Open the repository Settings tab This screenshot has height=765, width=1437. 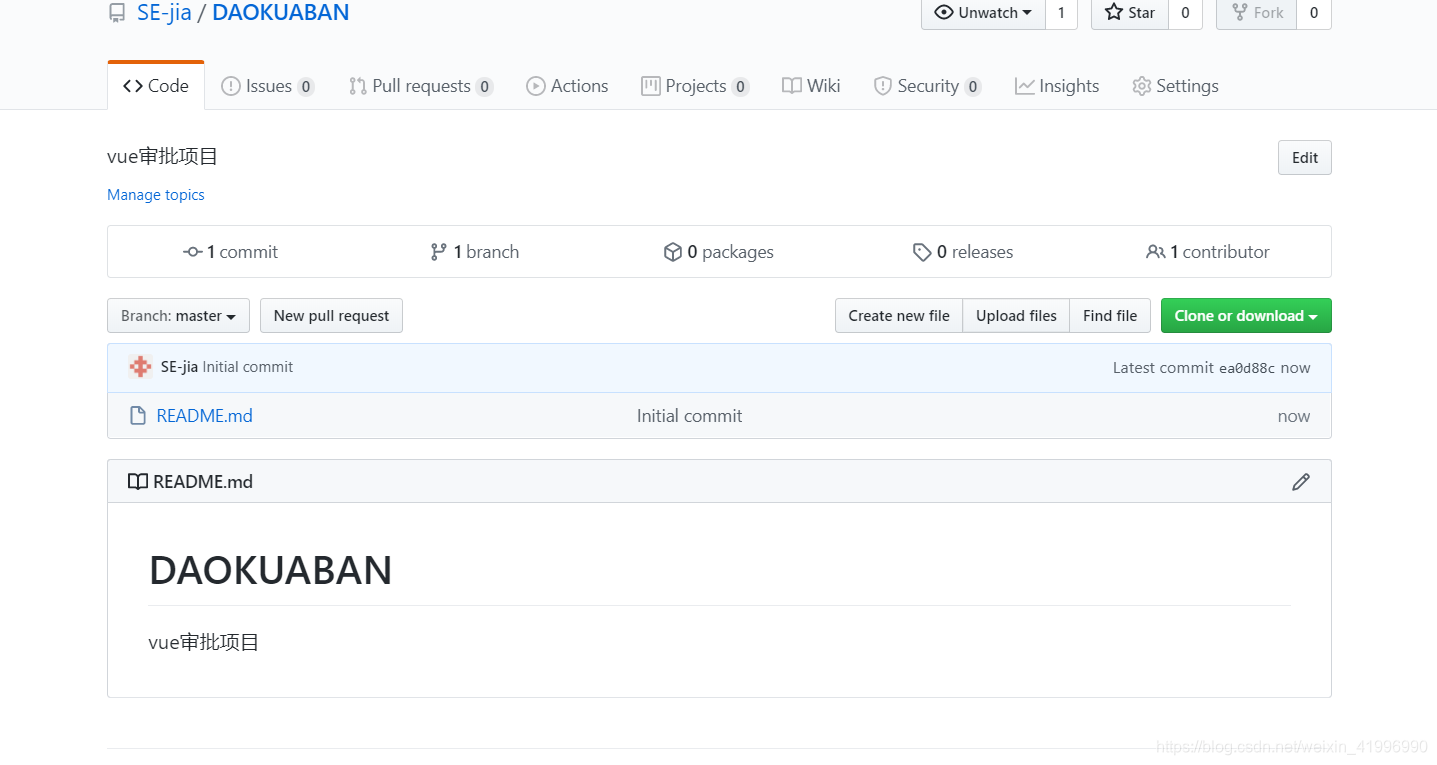1175,86
